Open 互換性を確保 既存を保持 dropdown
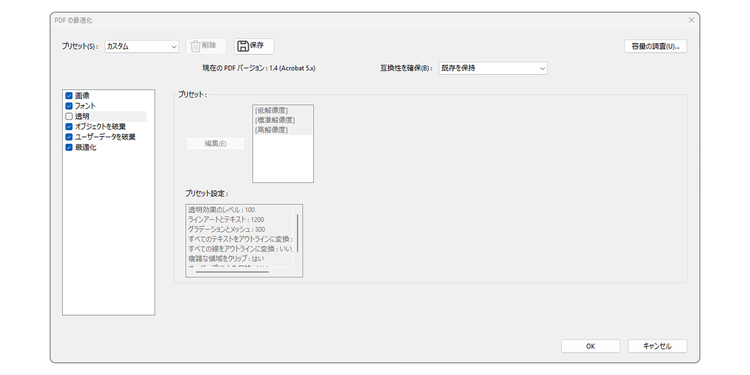 coord(493,68)
